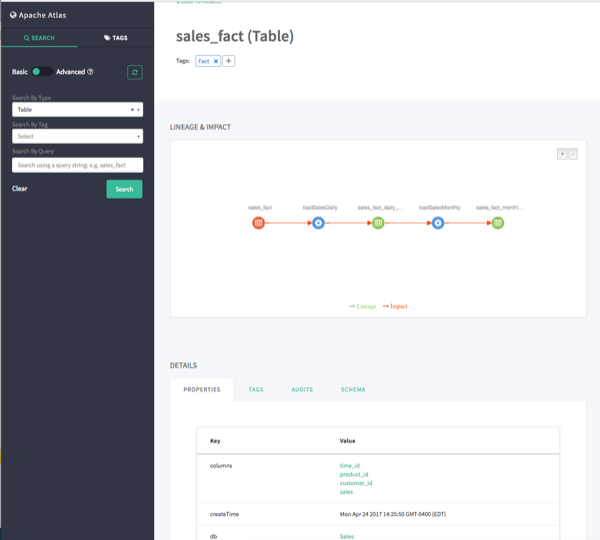Click the refresh icon in the search panel
This screenshot has height=540, width=600.
pos(134,72)
